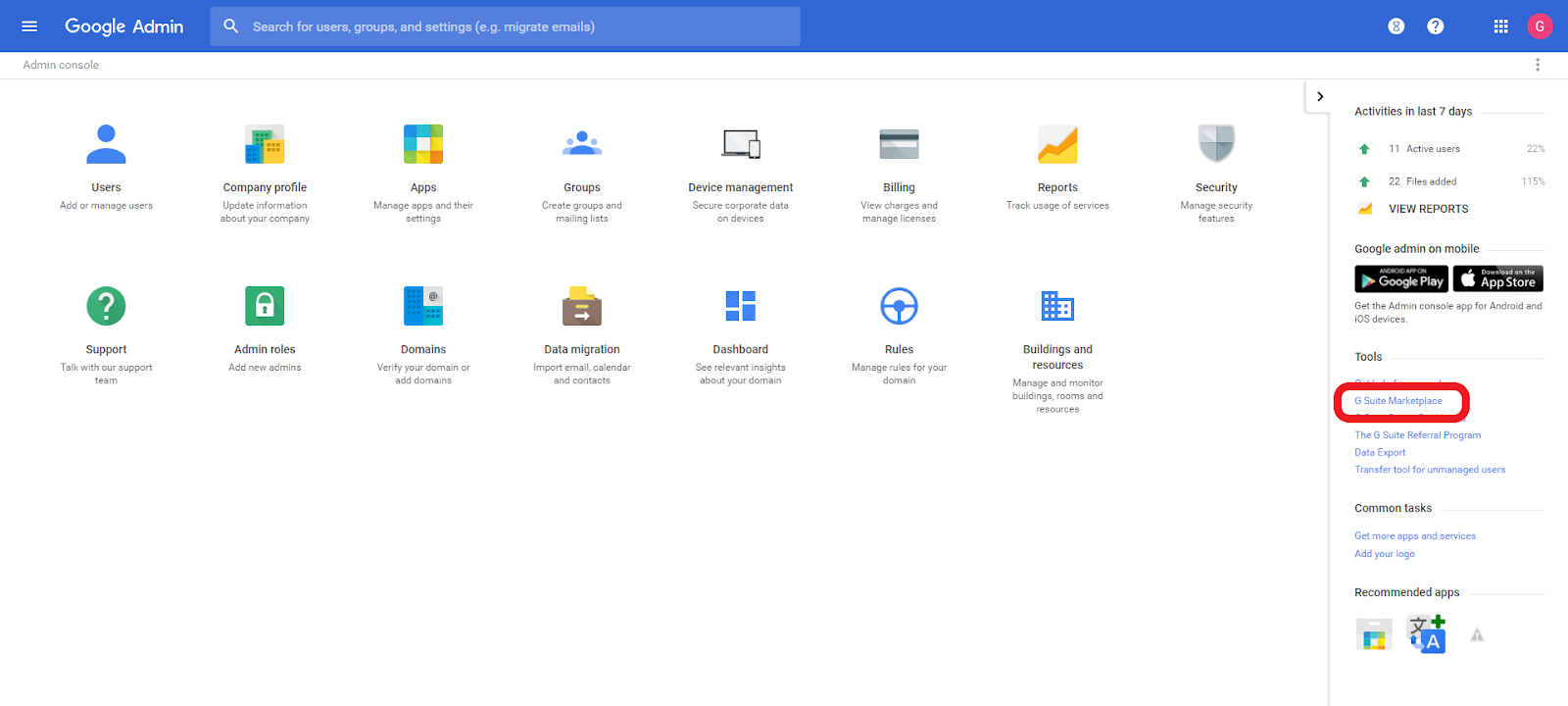
Task: Click the Company profile label
Action: point(265,187)
